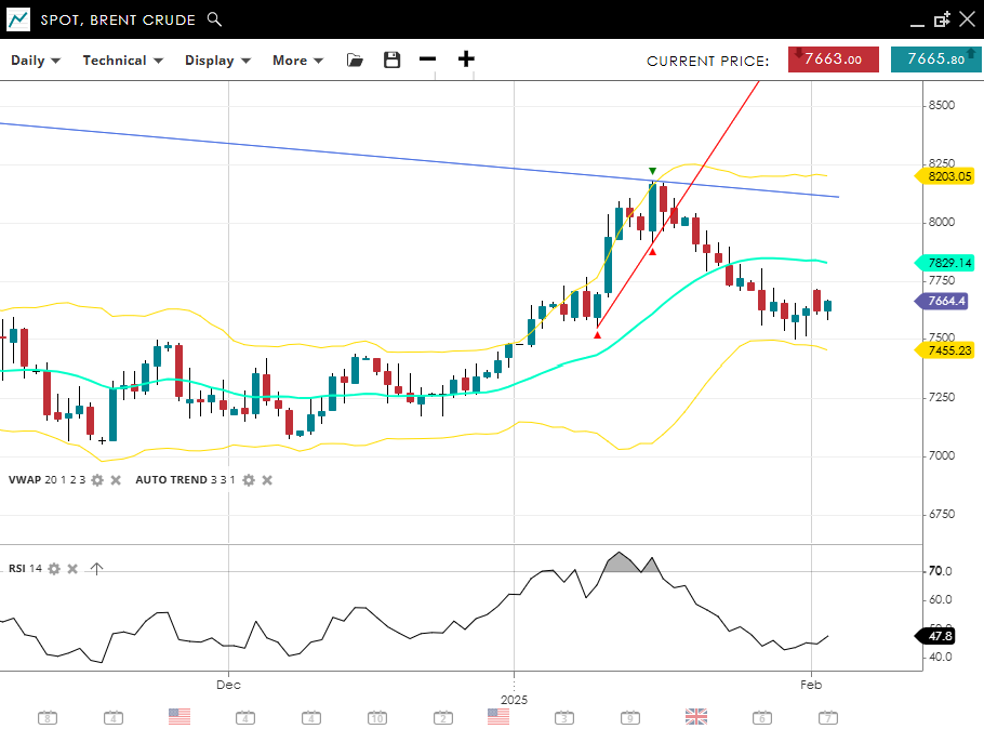Click the open folder icon

(x=355, y=60)
